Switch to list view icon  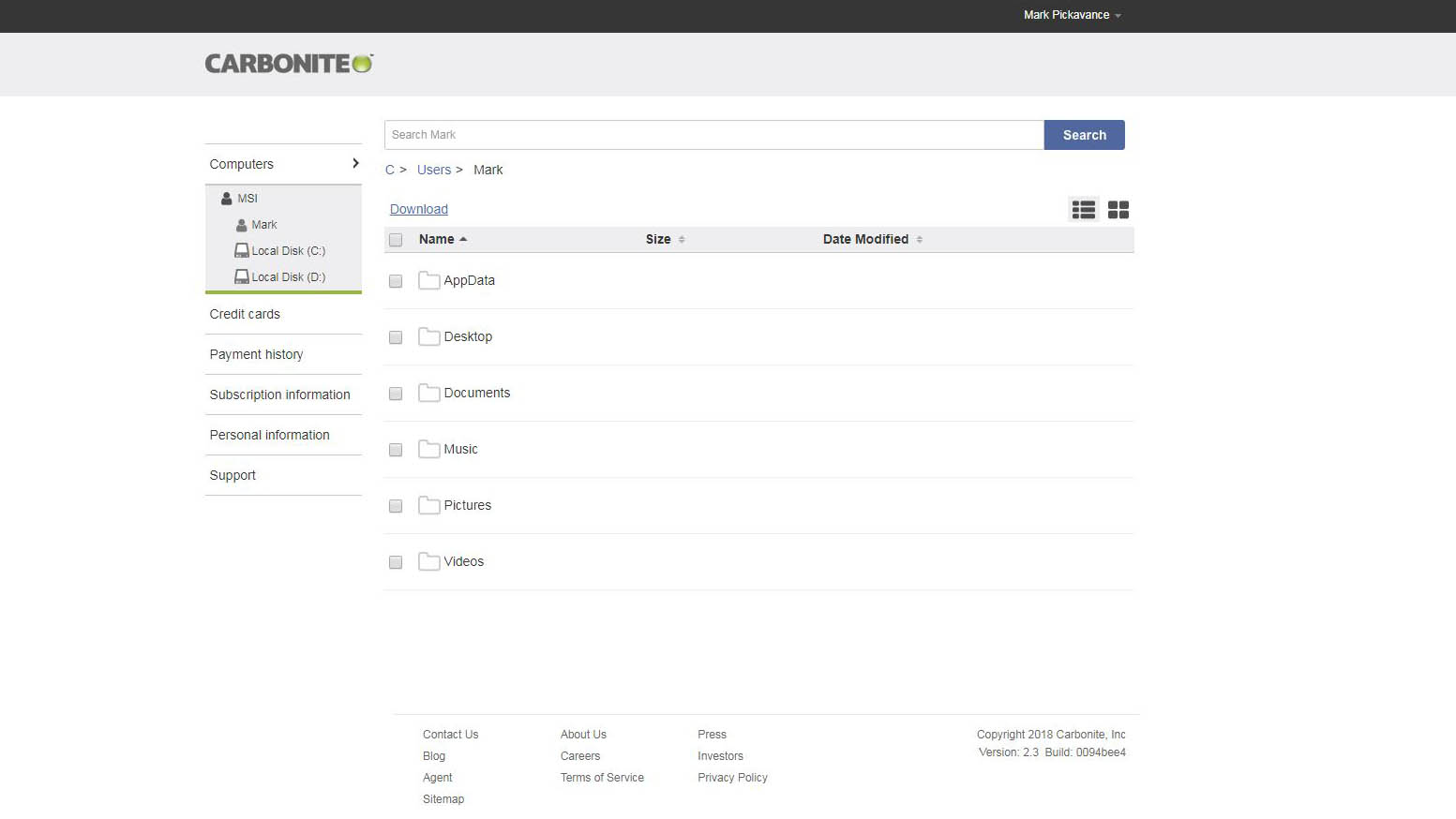click(1084, 210)
